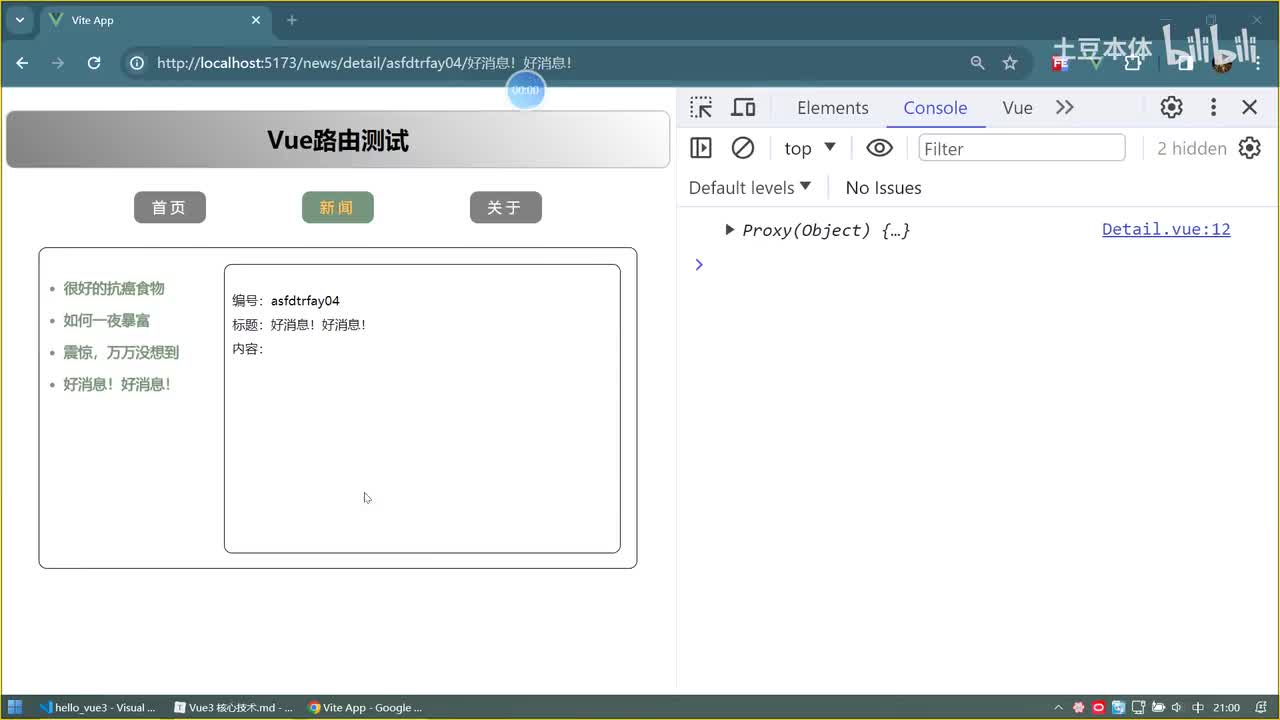This screenshot has width=1280, height=720.
Task: Open DevTools settings gear
Action: (x=1171, y=108)
